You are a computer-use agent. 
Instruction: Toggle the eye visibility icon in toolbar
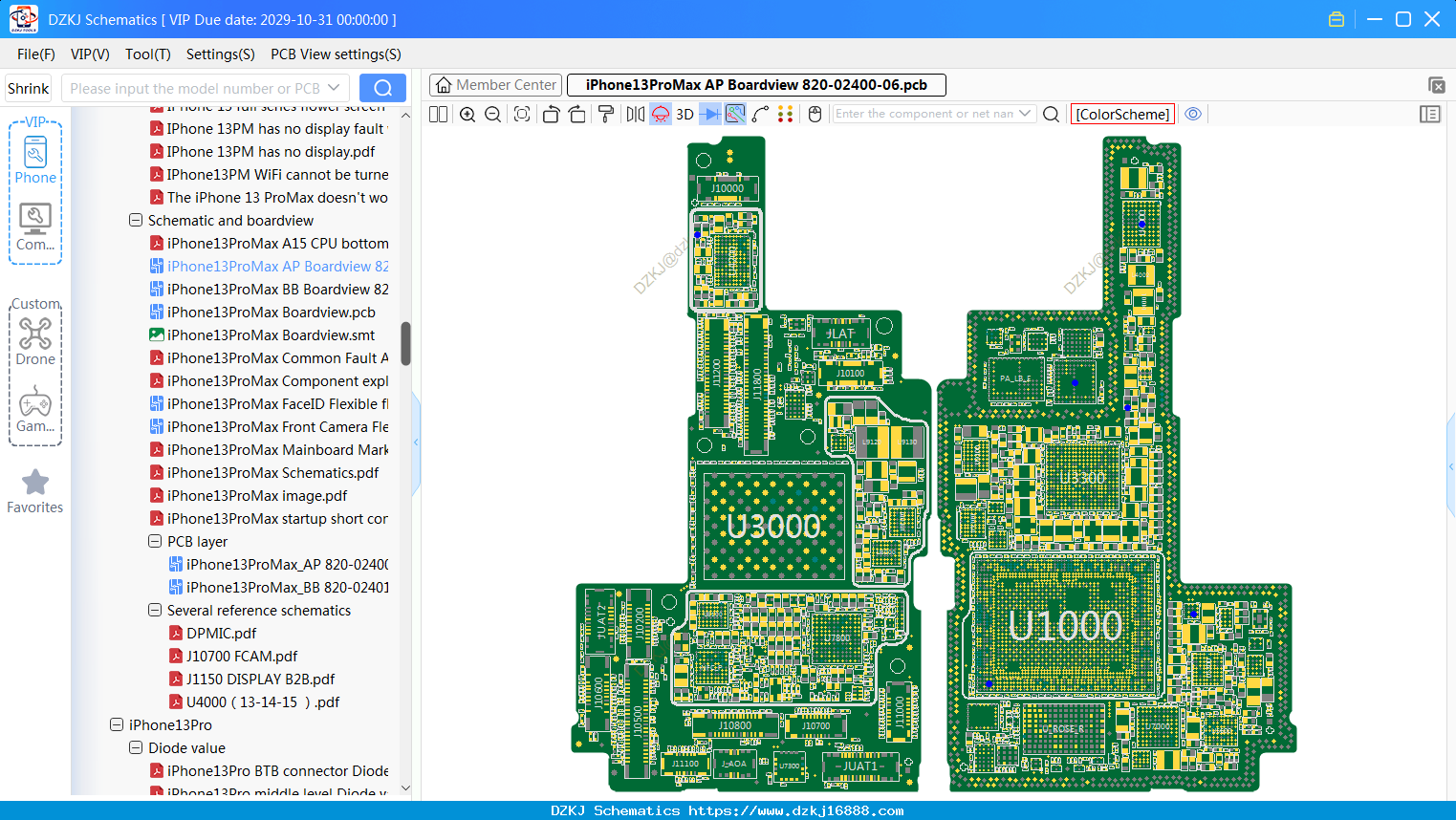(x=1193, y=114)
